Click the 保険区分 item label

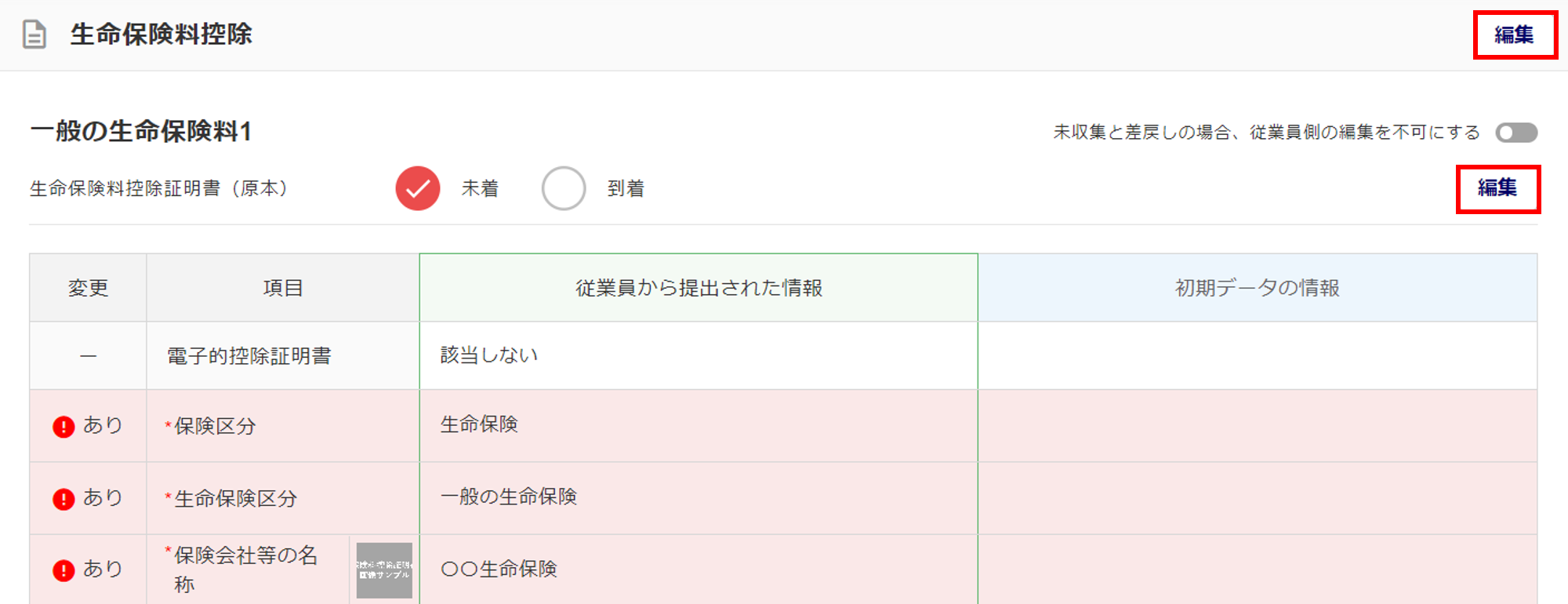click(215, 426)
